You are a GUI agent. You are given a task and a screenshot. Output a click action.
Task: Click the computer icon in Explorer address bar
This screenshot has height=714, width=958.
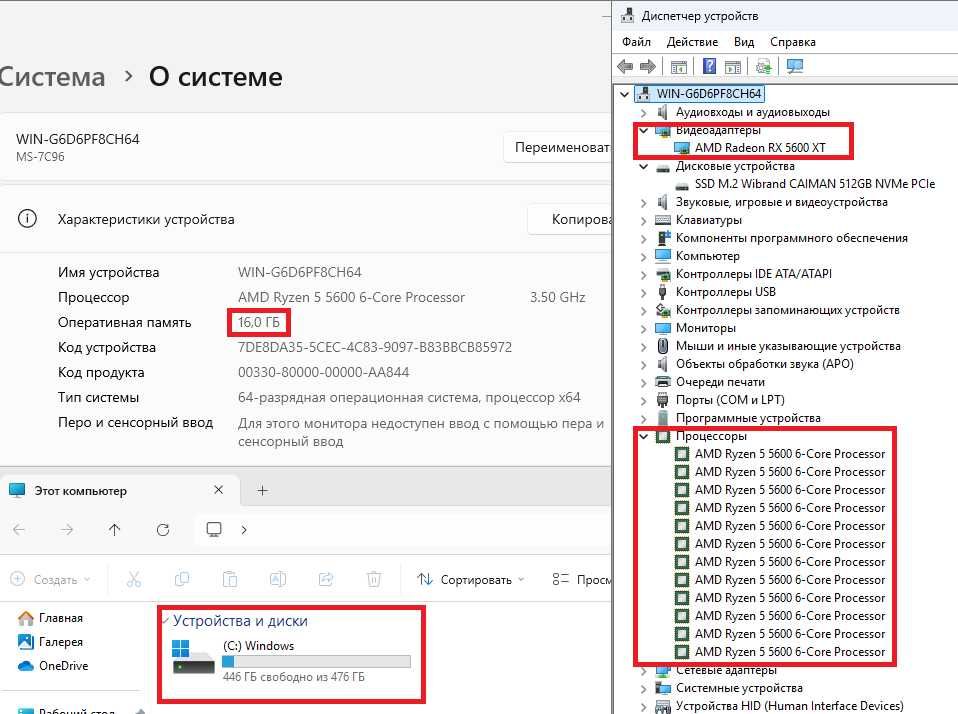[214, 529]
